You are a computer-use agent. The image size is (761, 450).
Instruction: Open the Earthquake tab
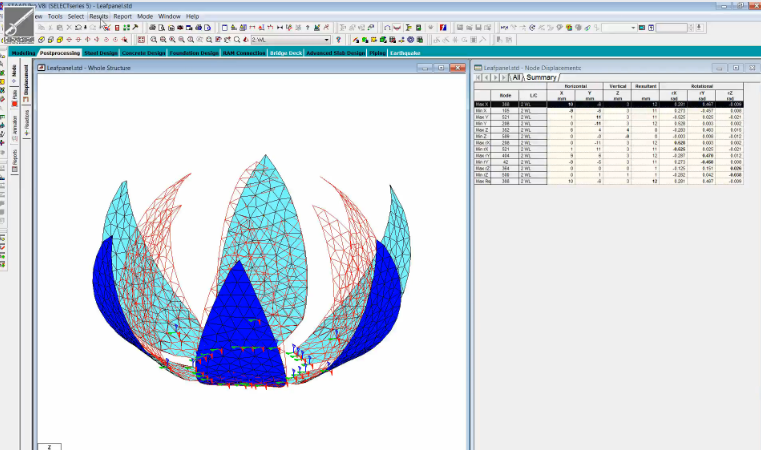[405, 53]
